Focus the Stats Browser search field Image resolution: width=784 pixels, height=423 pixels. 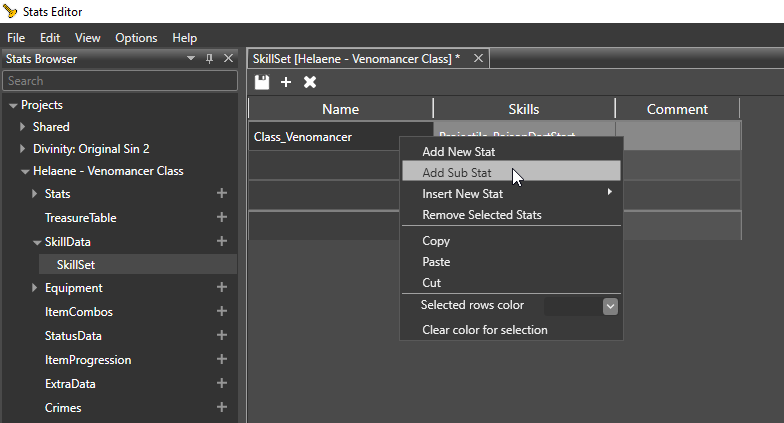(x=120, y=81)
